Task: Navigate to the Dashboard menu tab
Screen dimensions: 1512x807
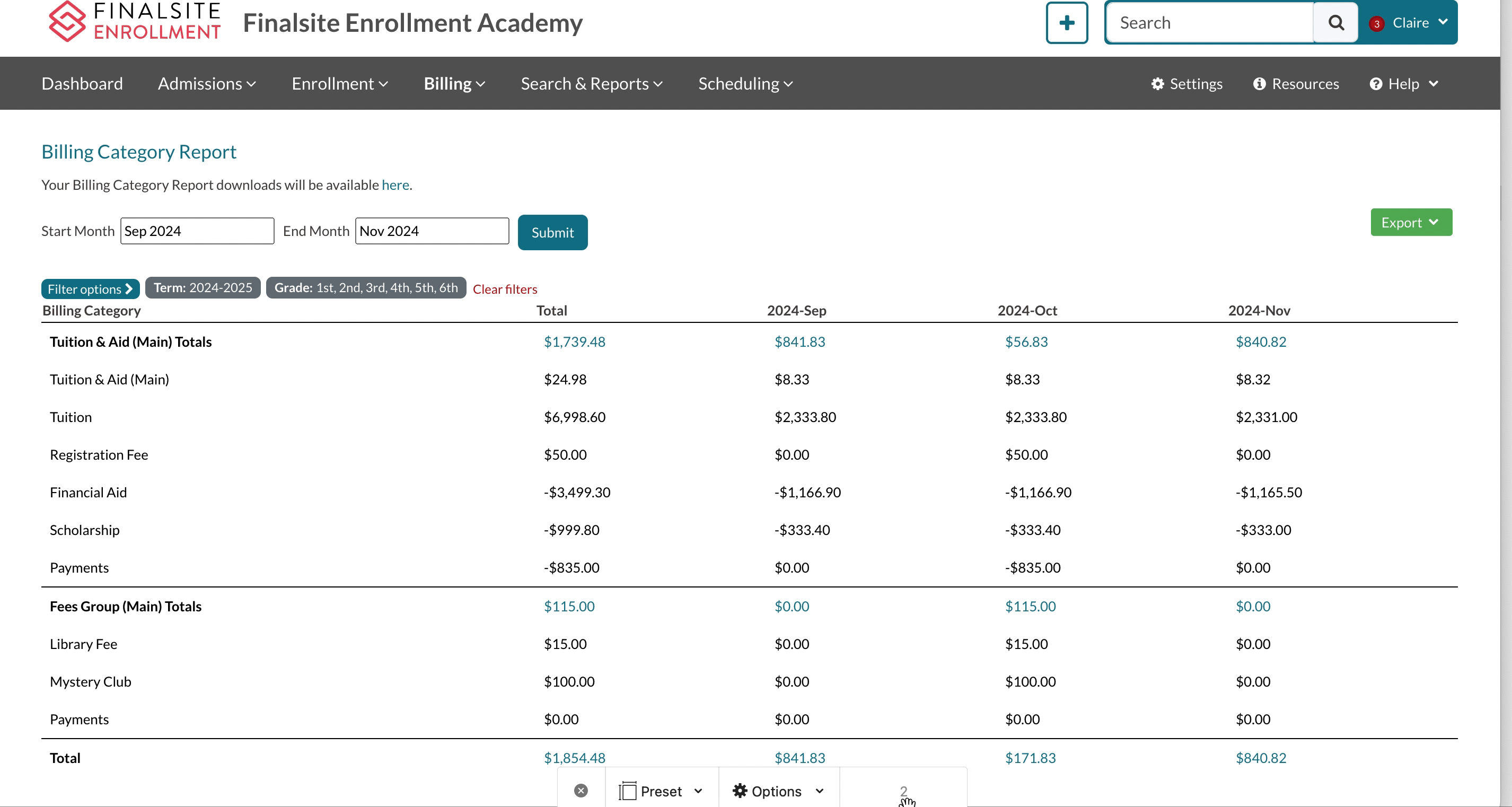Action: [x=81, y=83]
